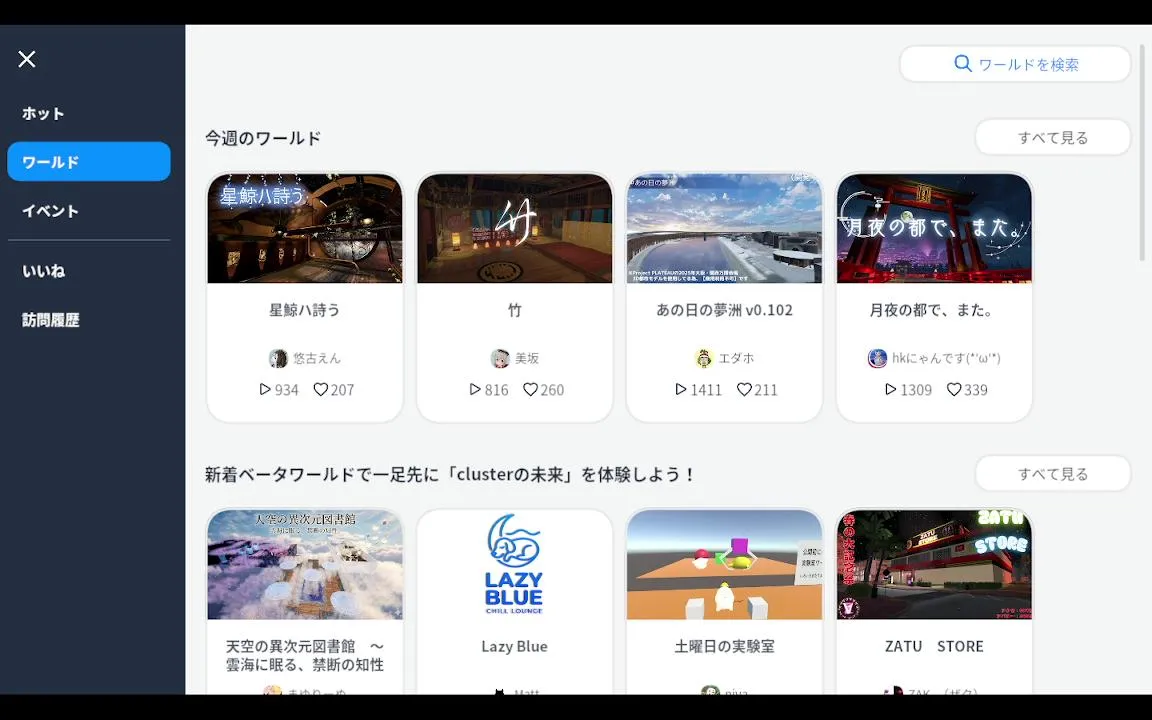Click the エダホ avatar icon
1152x720 pixels.
[704, 359]
